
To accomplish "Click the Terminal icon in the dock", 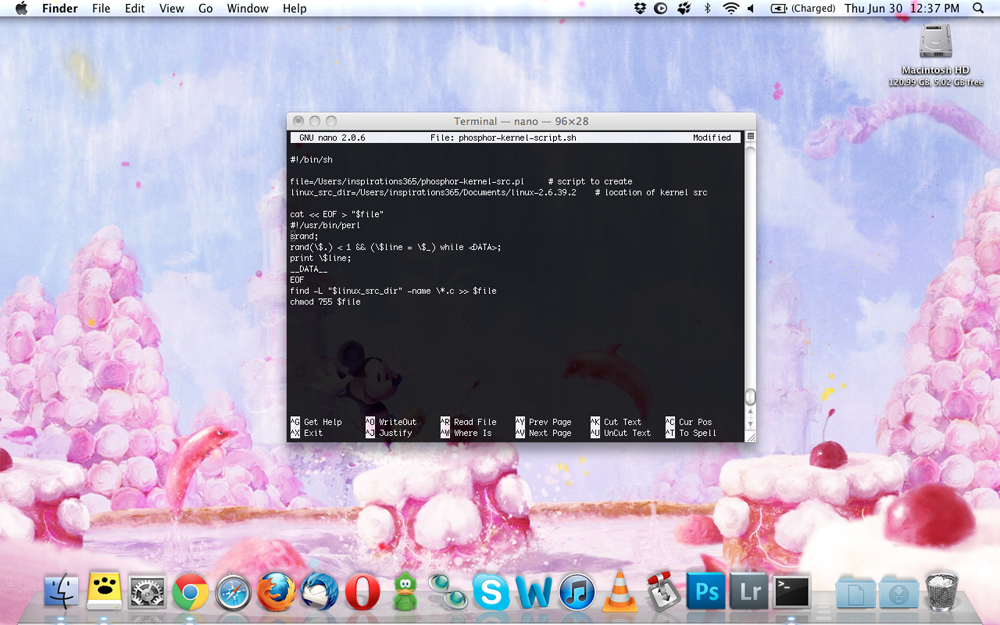I will point(791,592).
